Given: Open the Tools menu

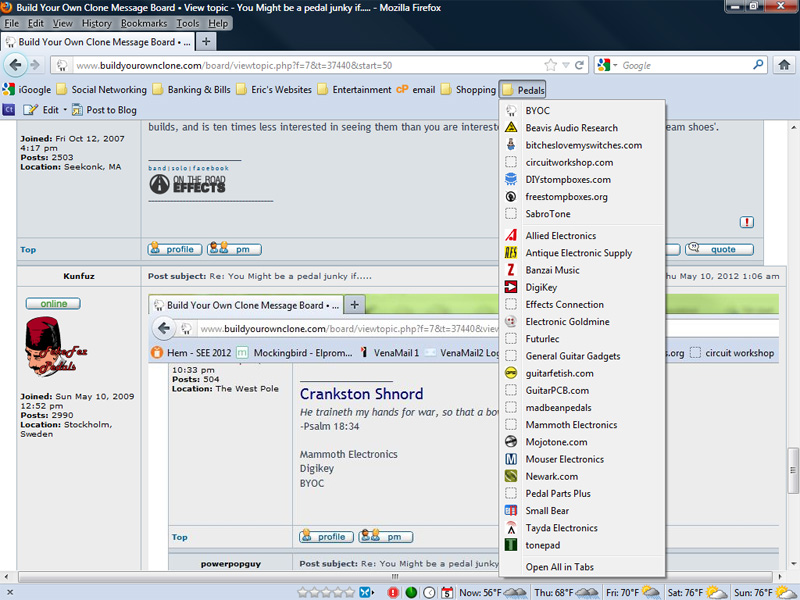Looking at the screenshot, I should pos(188,23).
